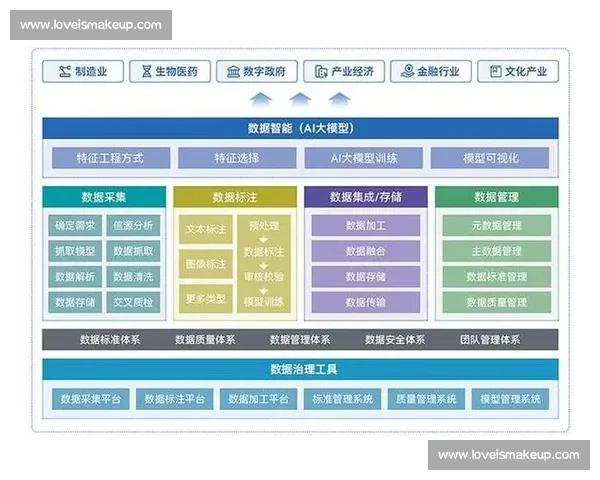This screenshot has height=480, width=600.
Task: Click the 生物医药 hourglass icon
Action: pyautogui.click(x=147, y=71)
